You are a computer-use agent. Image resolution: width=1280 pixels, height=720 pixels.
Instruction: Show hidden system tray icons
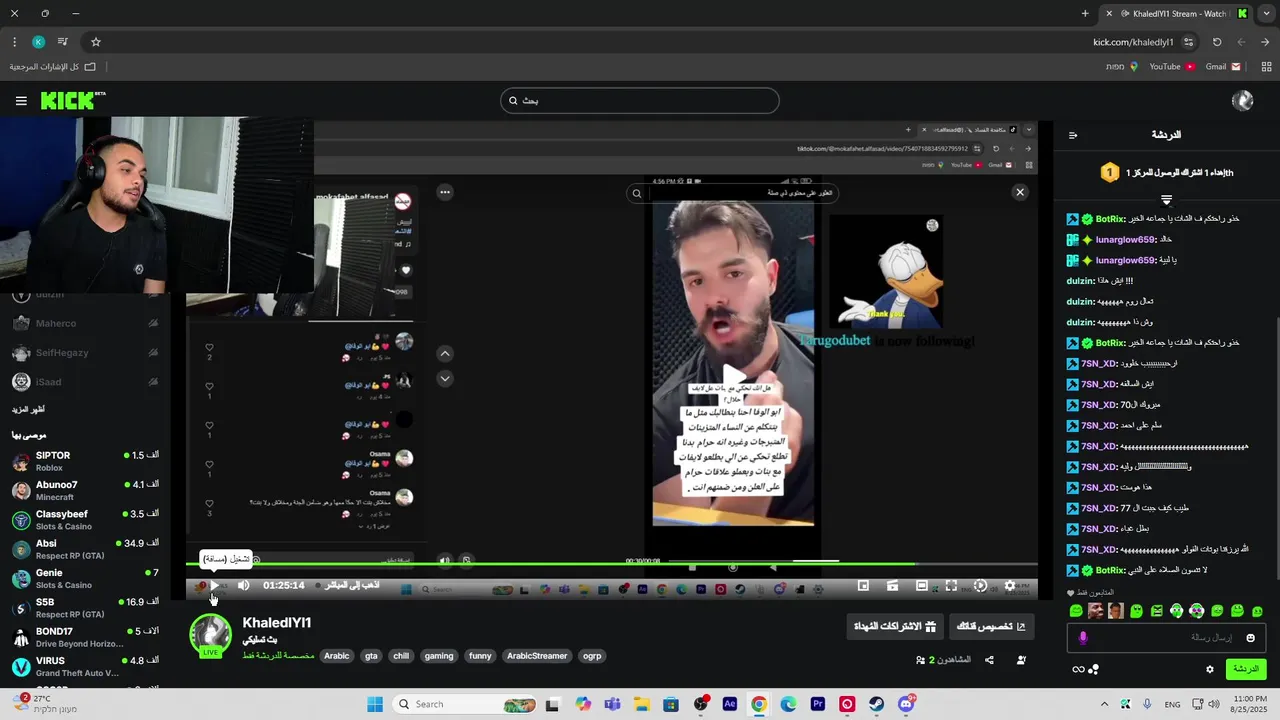(1104, 704)
